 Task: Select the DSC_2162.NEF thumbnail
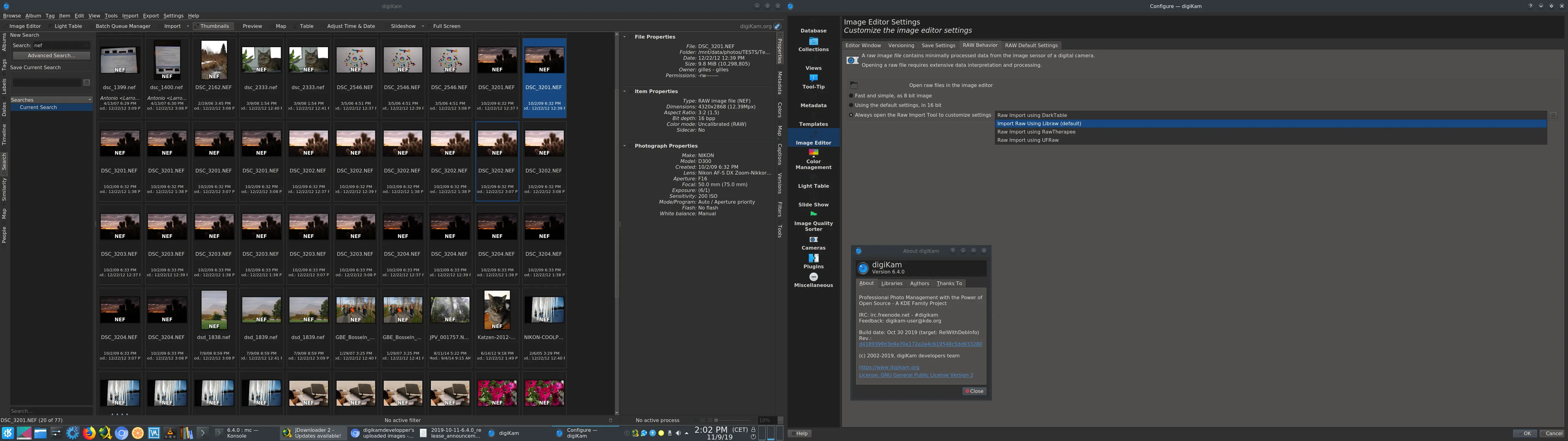[214, 60]
